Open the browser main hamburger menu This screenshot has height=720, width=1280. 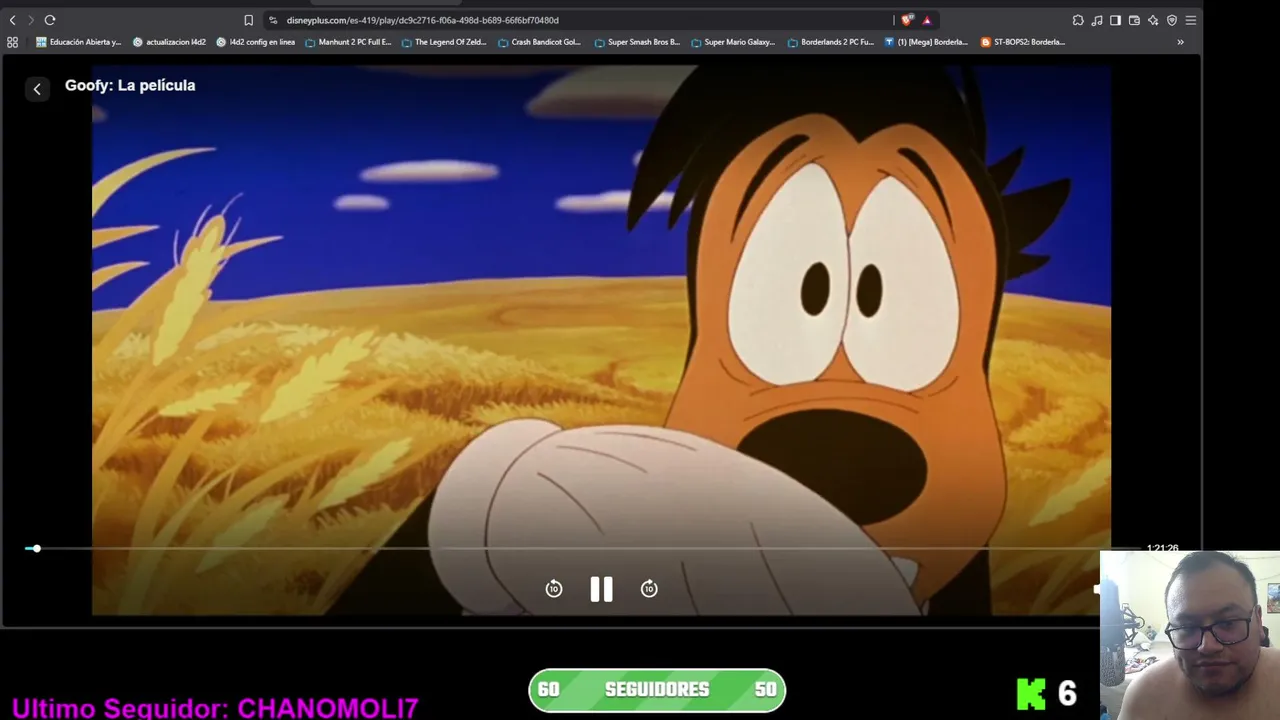click(x=1190, y=20)
